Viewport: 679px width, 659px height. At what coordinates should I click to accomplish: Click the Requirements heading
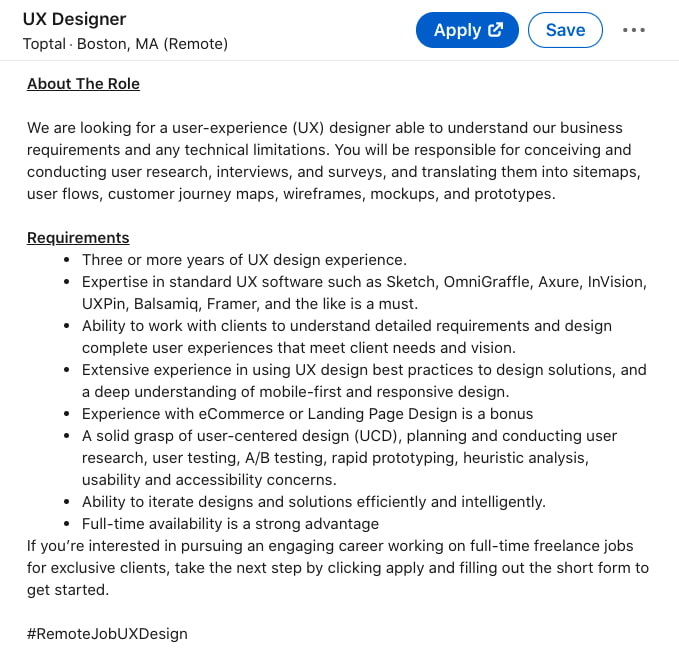pos(78,238)
